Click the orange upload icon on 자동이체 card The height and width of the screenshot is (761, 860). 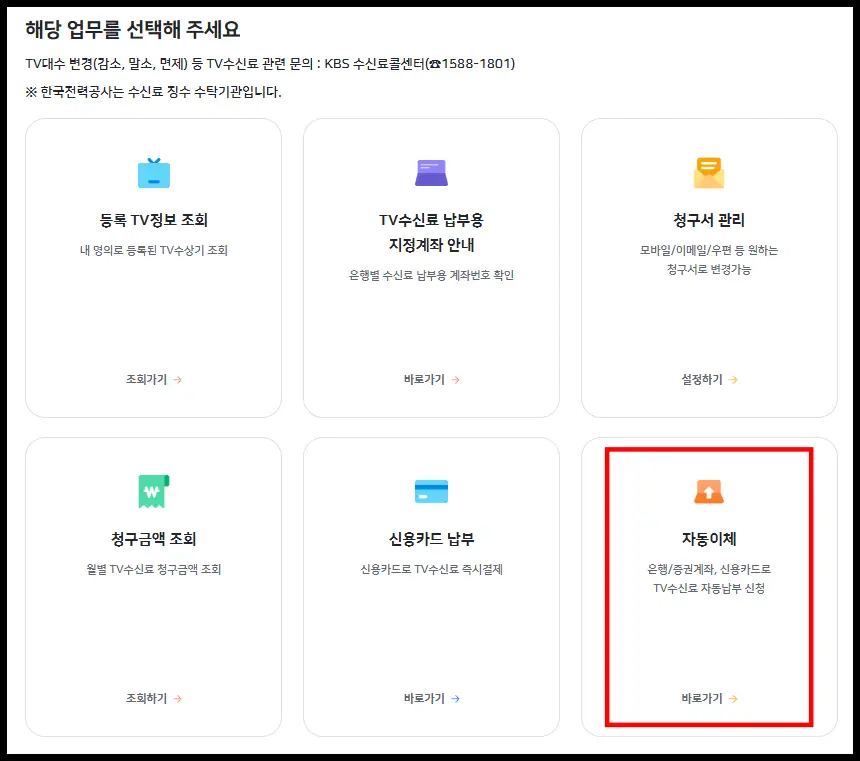(x=708, y=491)
